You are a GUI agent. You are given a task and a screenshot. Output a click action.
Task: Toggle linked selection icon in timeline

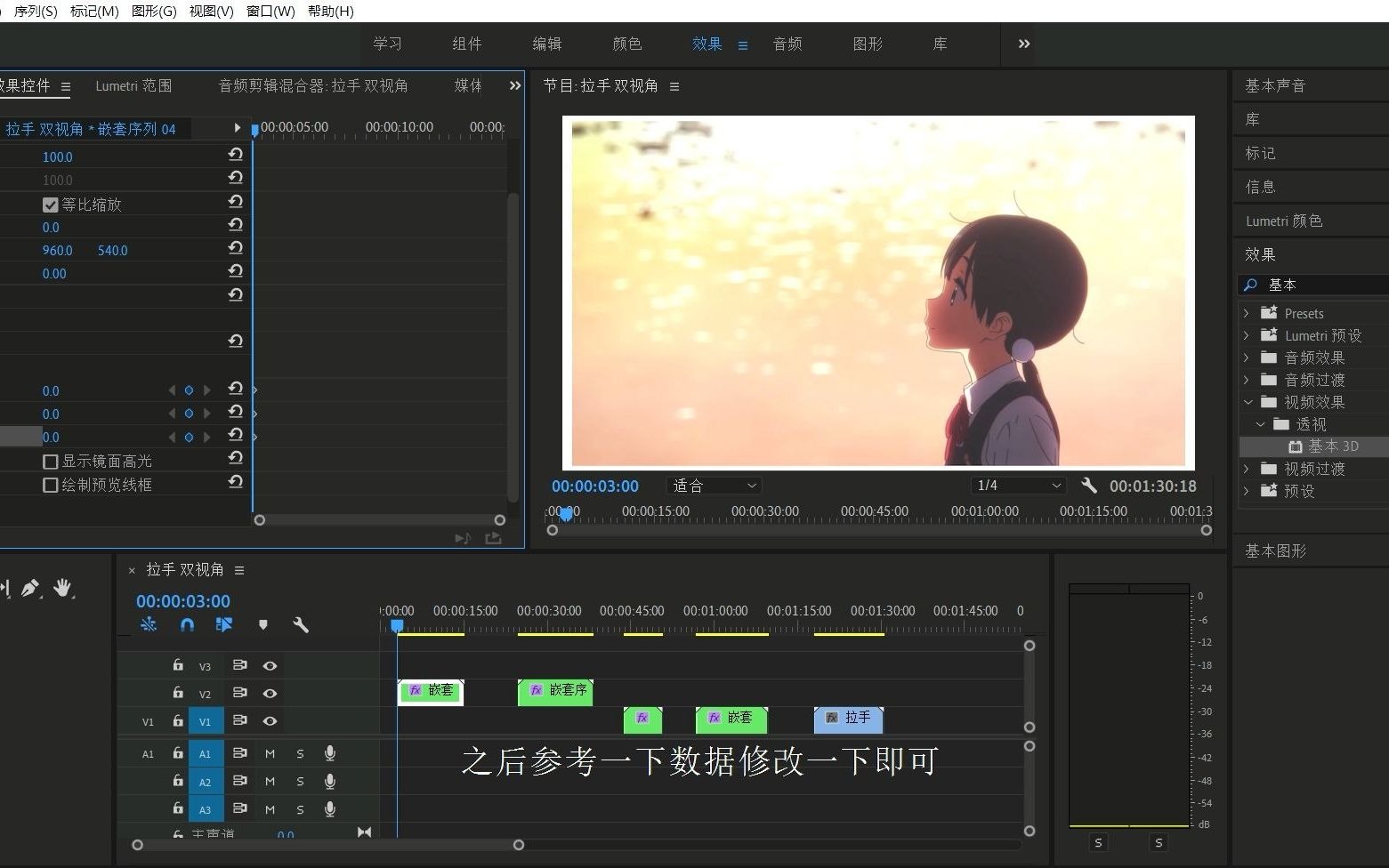224,625
